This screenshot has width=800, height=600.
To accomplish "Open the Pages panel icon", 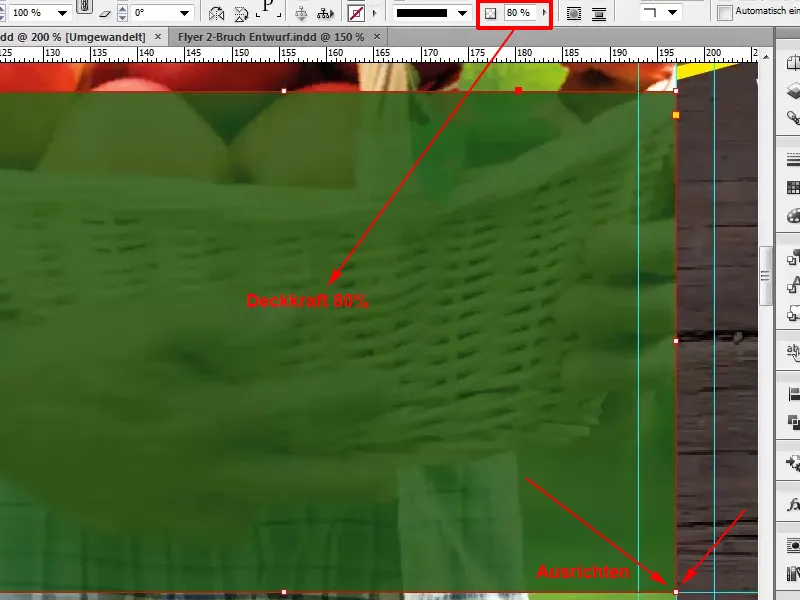I will pyautogui.click(x=793, y=63).
